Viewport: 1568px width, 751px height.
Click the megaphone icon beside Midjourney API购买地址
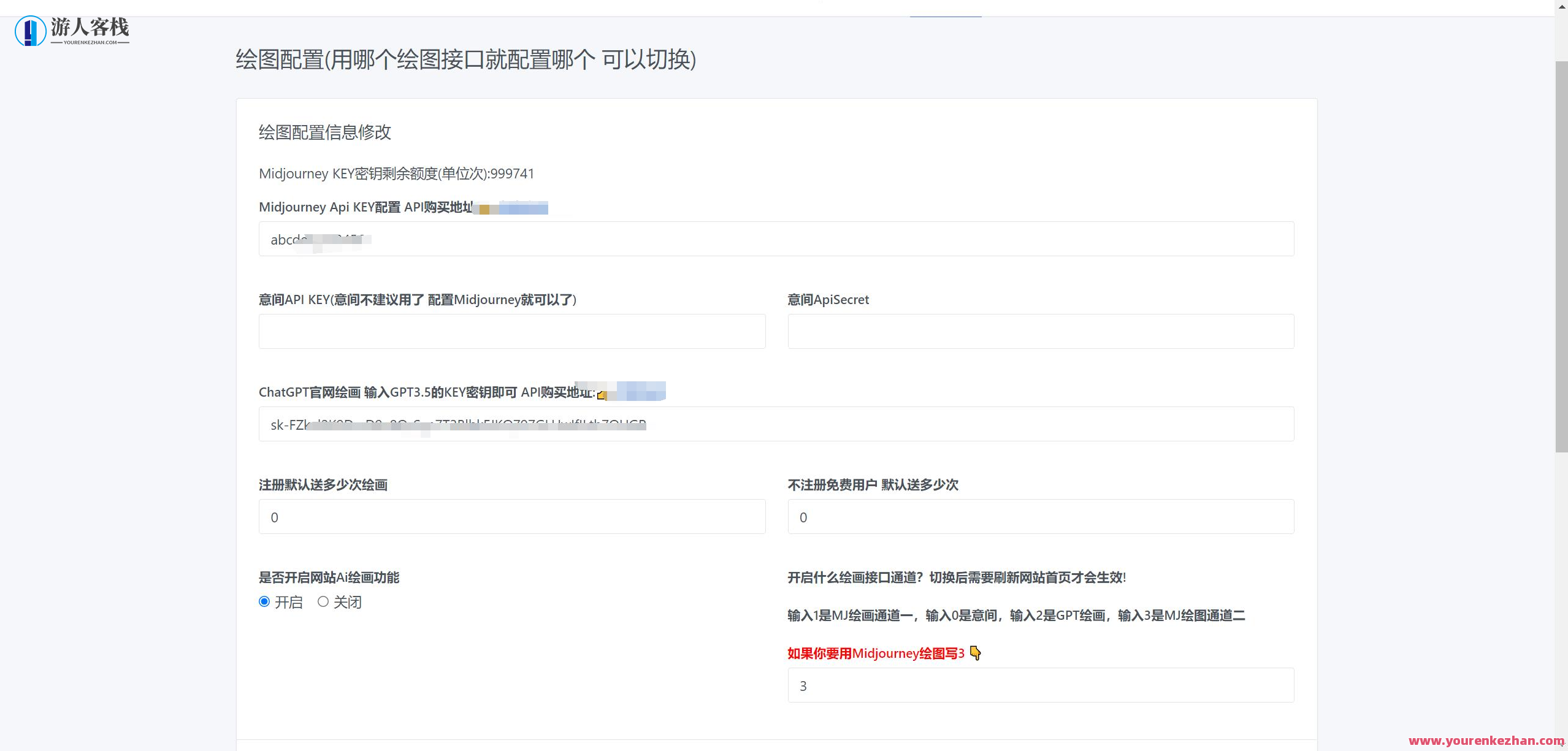[x=484, y=208]
